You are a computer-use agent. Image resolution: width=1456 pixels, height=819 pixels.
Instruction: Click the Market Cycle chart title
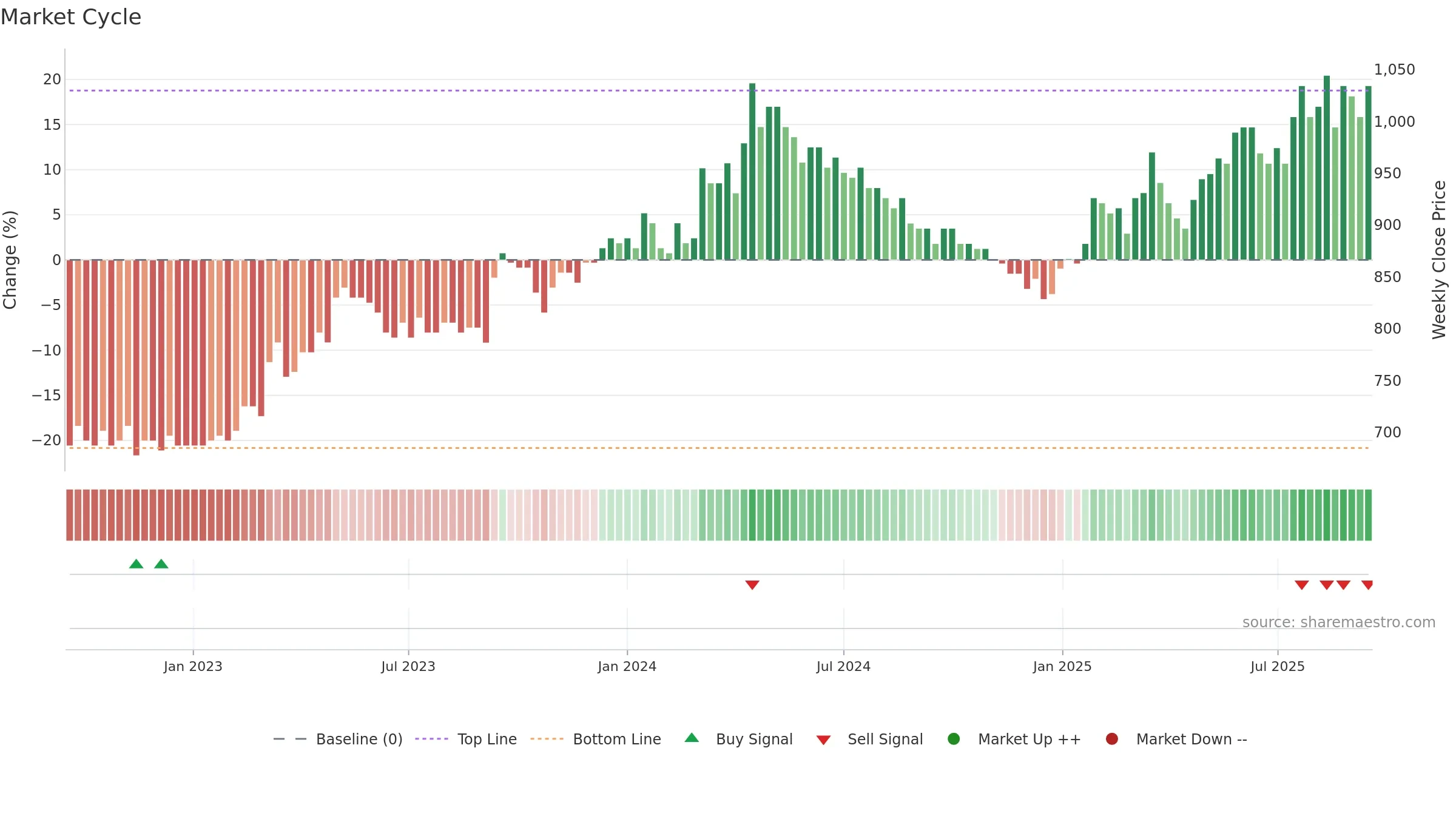[x=71, y=17]
